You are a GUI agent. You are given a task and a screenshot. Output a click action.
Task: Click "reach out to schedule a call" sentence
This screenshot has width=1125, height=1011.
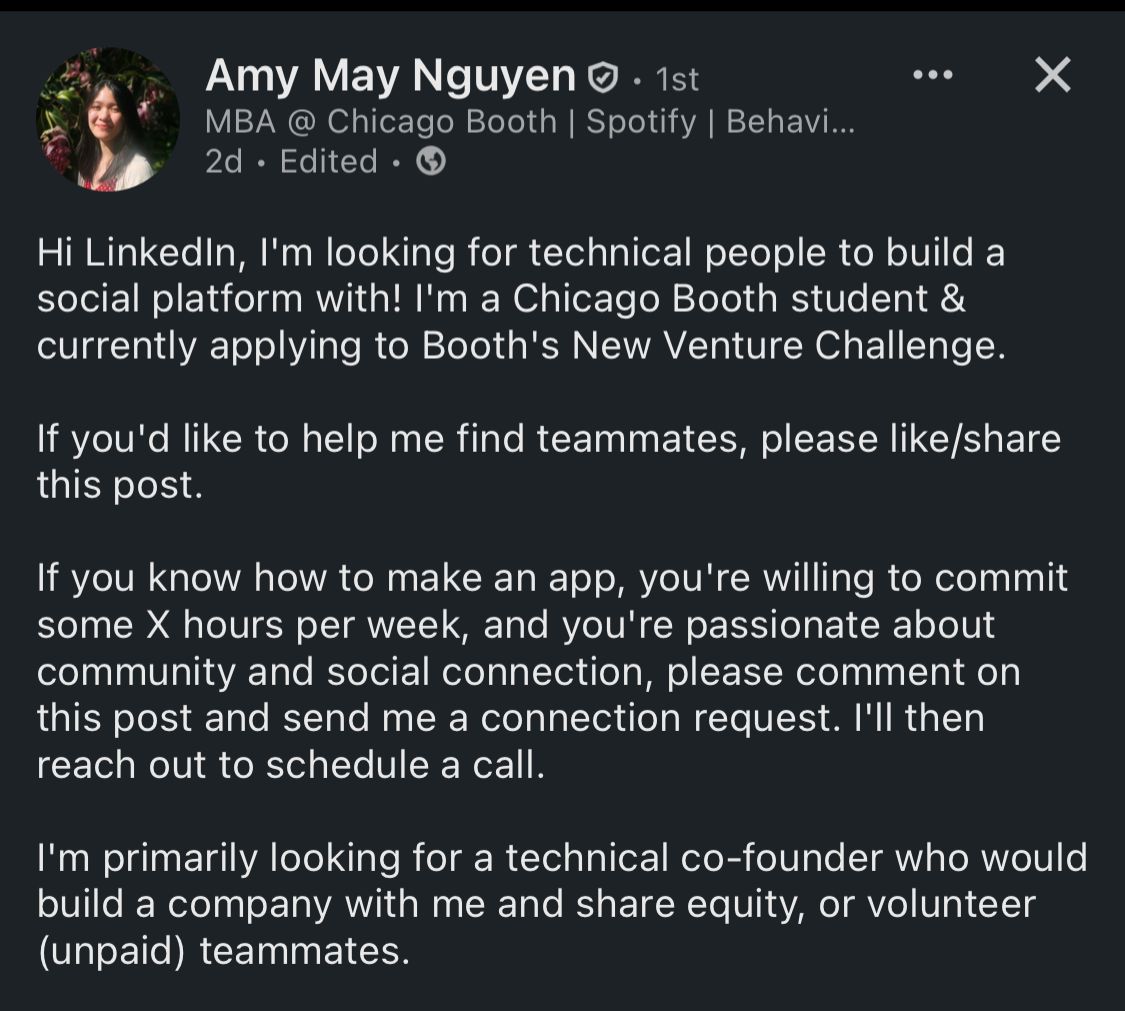290,764
